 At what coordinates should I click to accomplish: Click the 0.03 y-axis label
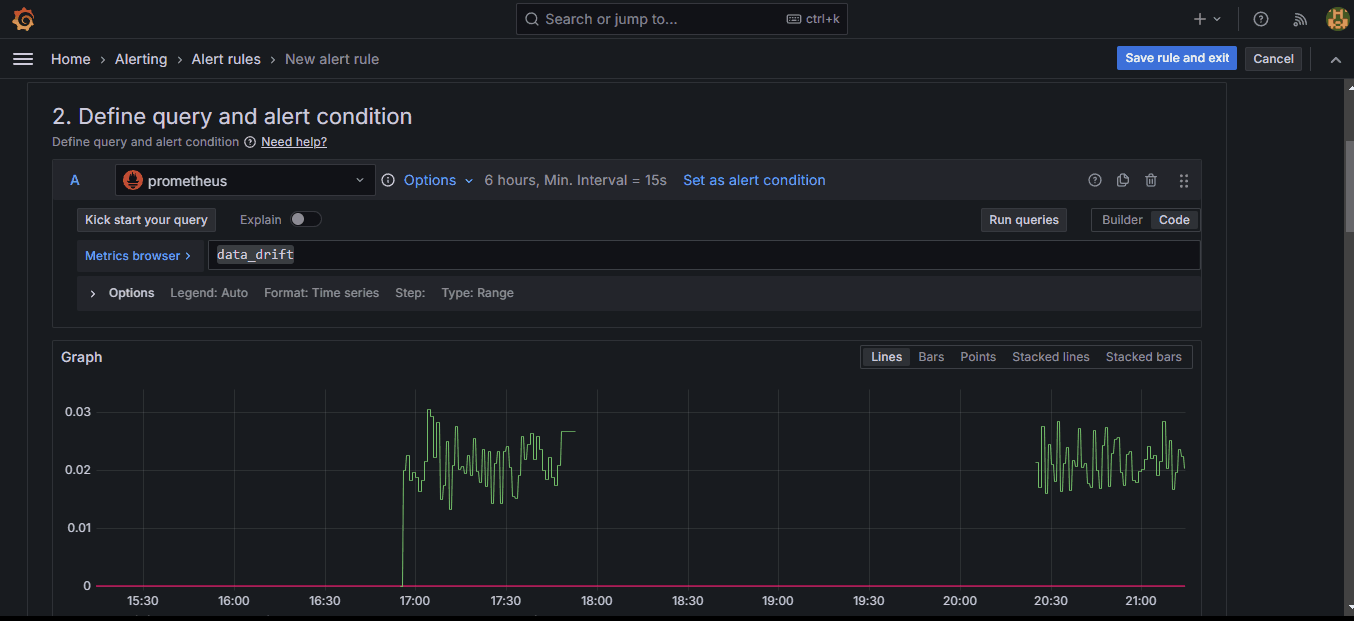point(78,412)
